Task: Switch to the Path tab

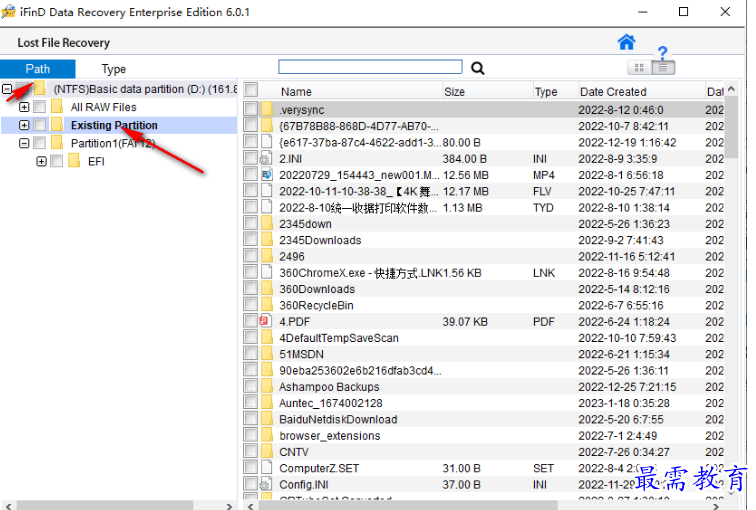Action: (x=38, y=69)
